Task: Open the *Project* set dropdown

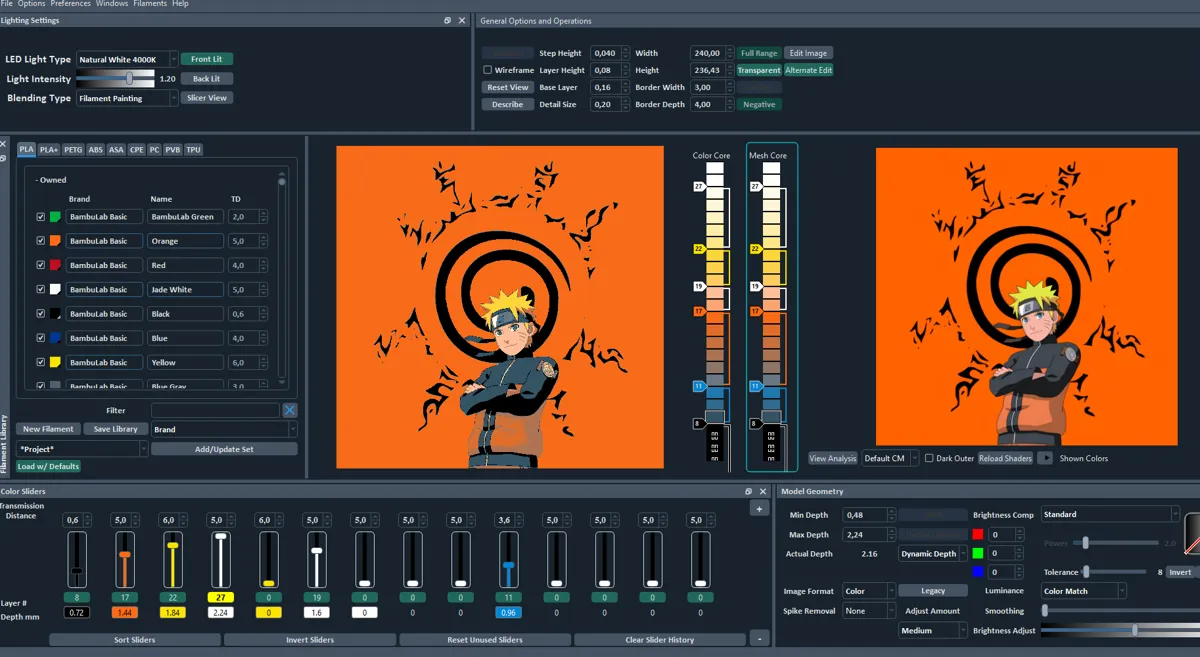Action: point(82,449)
